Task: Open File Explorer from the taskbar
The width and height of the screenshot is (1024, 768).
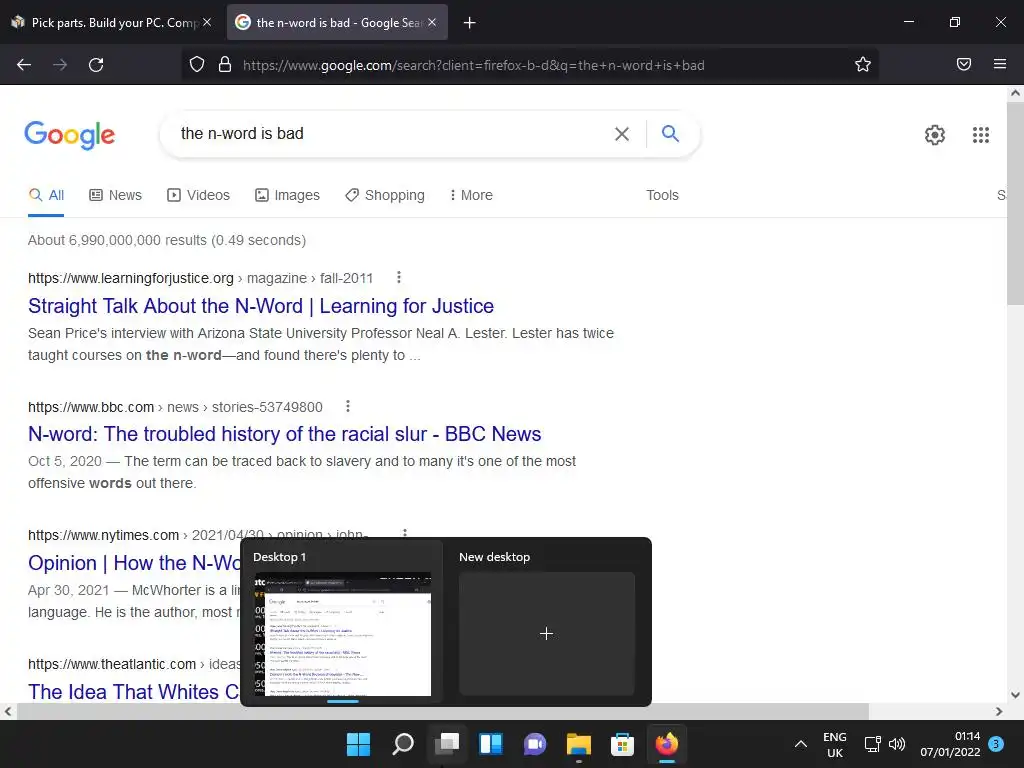Action: [579, 744]
